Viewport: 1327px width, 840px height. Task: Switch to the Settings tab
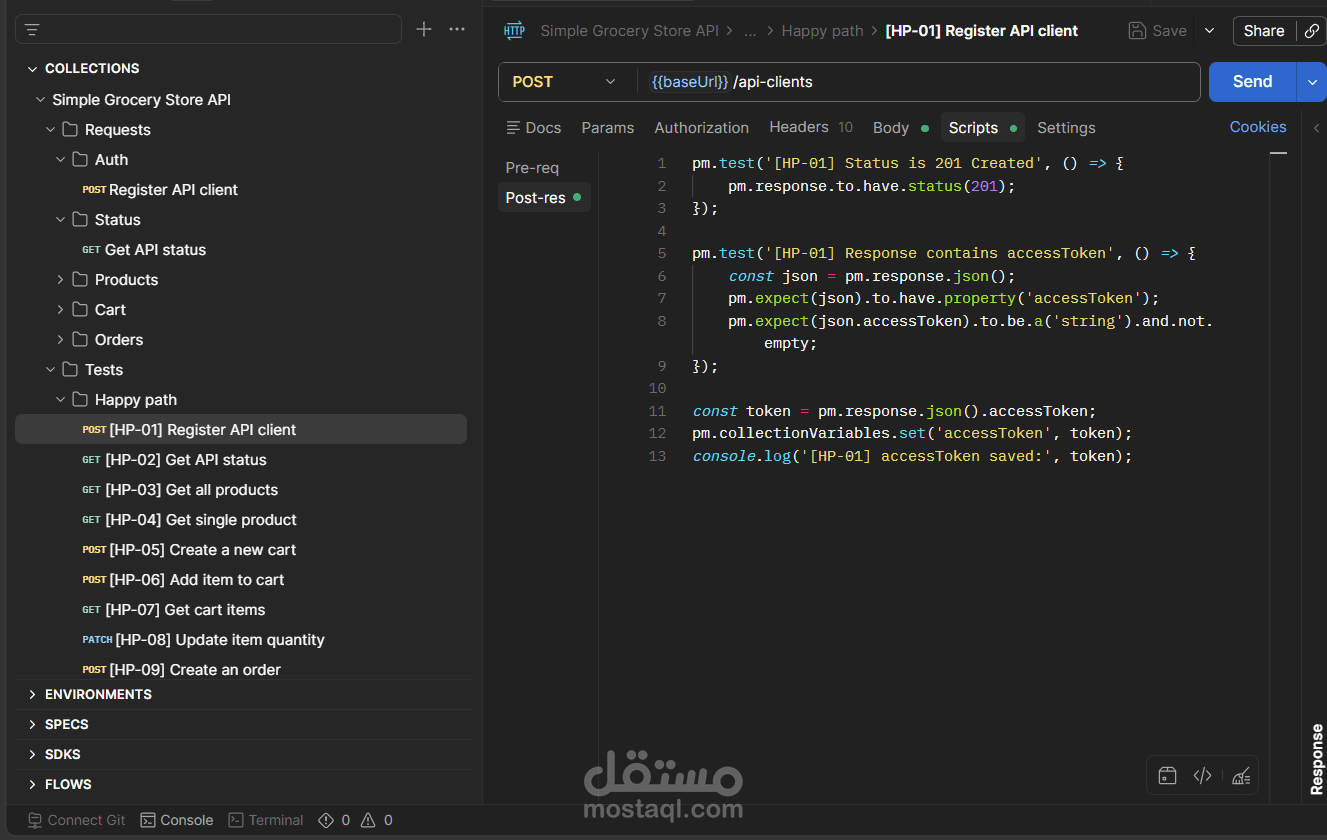click(x=1066, y=128)
